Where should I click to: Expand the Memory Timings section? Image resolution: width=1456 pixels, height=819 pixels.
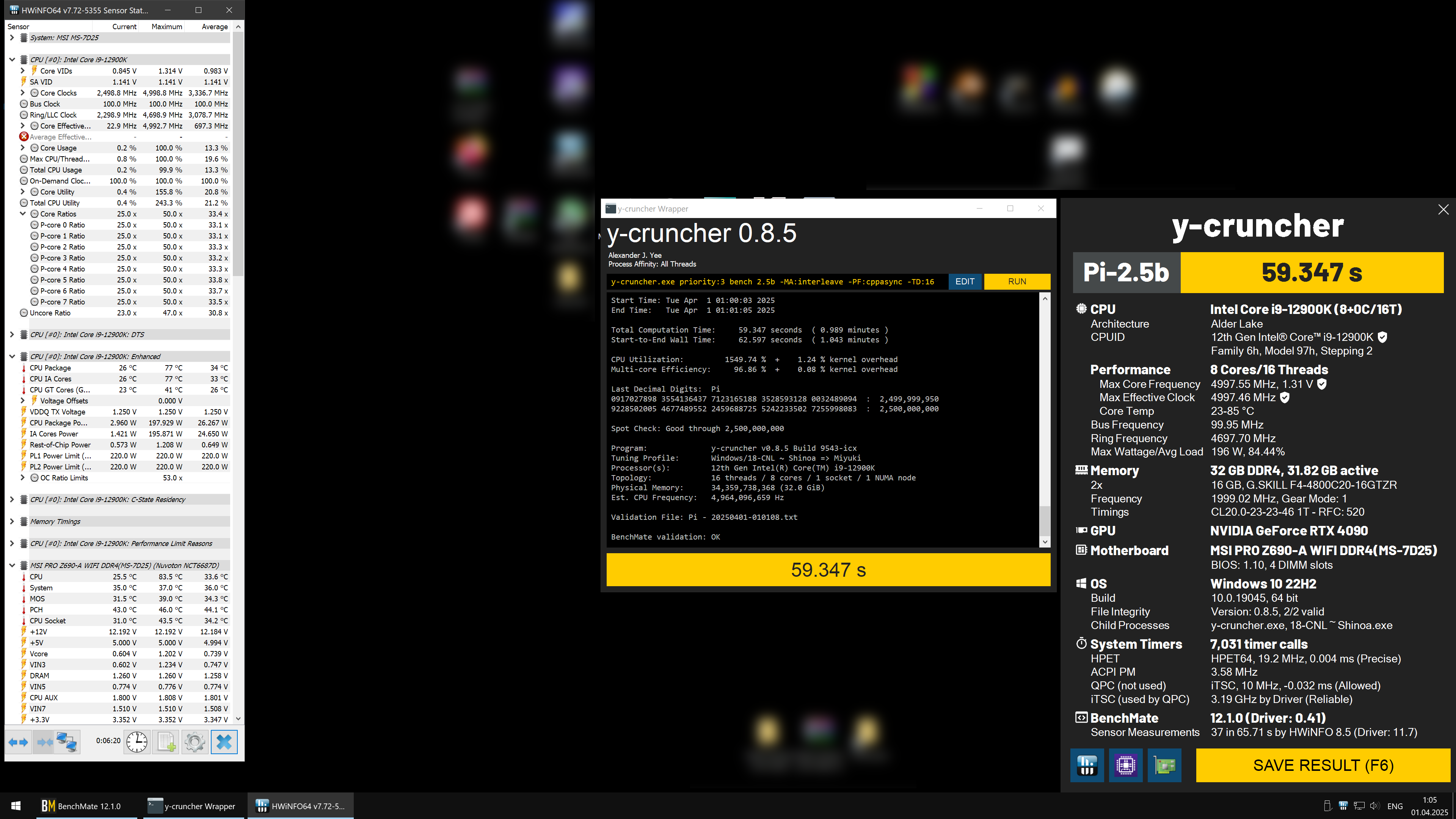(x=12, y=522)
